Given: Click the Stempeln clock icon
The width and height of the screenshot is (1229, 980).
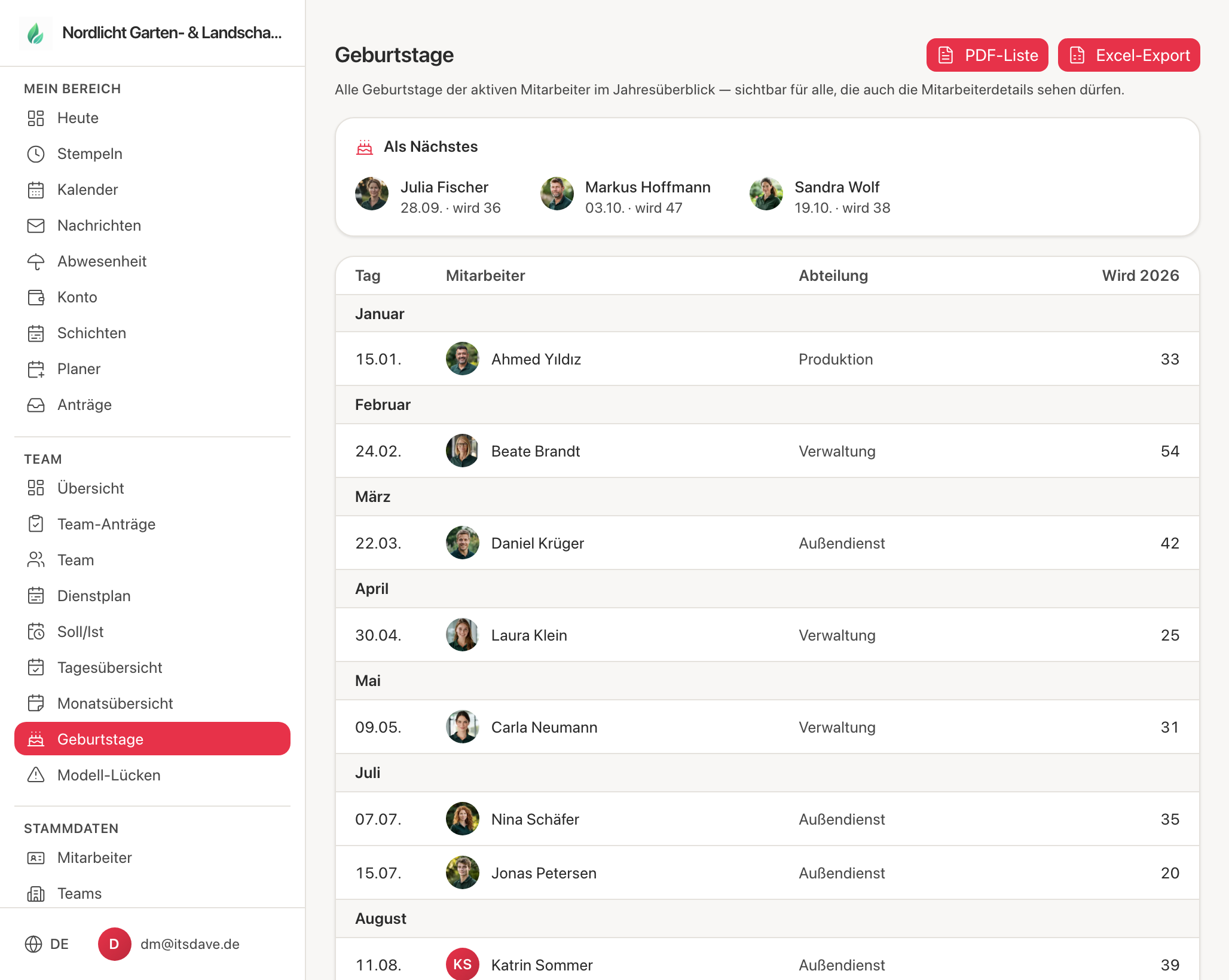Looking at the screenshot, I should coord(36,154).
